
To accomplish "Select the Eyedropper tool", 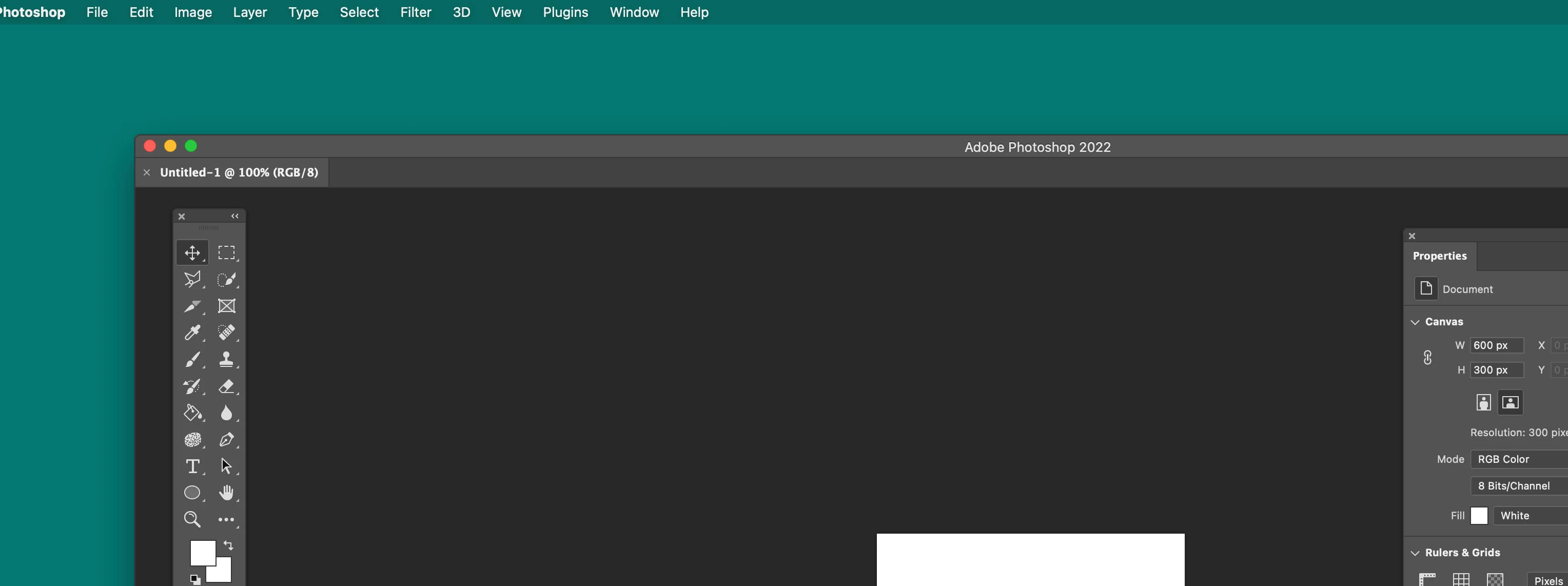I will 192,332.
